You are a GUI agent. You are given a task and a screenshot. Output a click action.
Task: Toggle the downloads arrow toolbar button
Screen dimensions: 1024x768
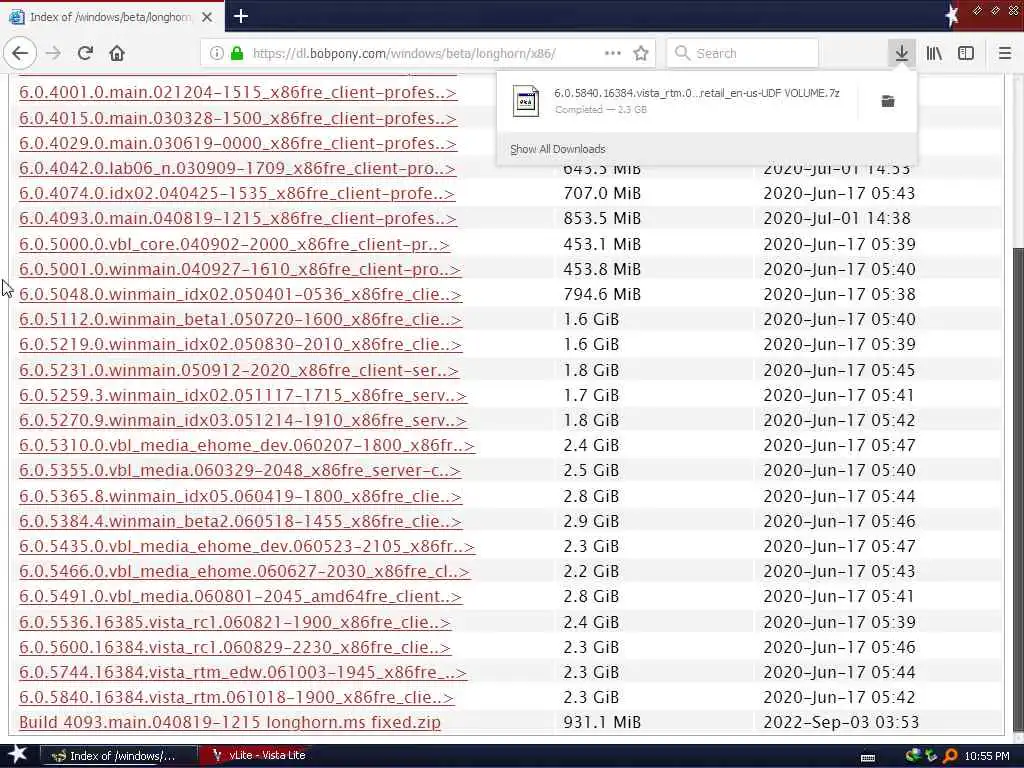click(901, 53)
